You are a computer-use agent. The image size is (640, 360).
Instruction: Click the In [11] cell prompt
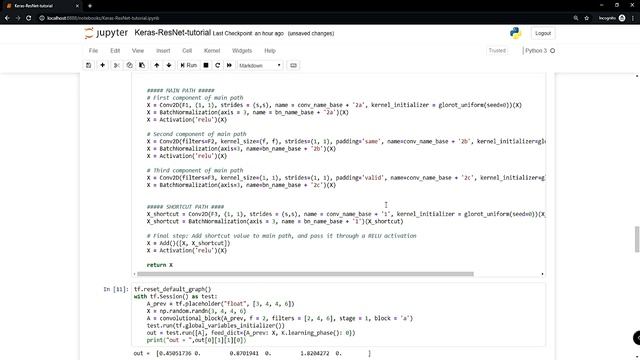(x=116, y=289)
